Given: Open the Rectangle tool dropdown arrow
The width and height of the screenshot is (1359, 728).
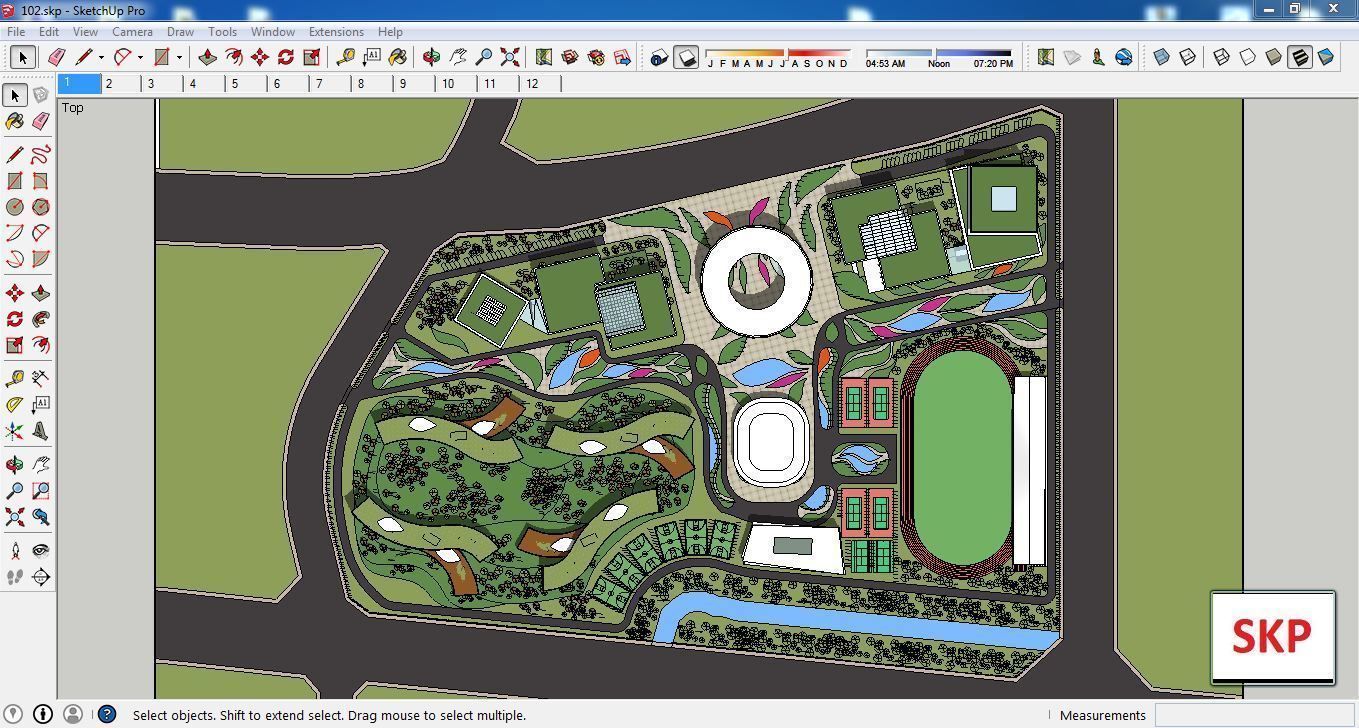Looking at the screenshot, I should 180,57.
